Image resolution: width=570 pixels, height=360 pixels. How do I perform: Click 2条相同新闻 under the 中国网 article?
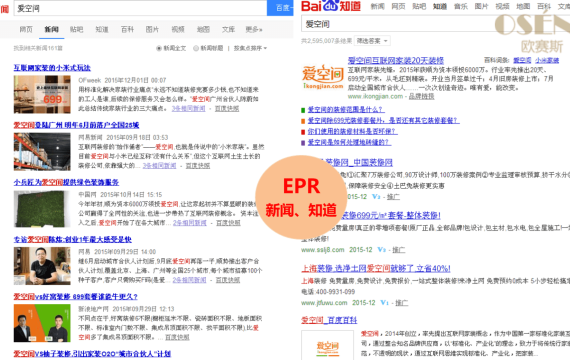(x=189, y=223)
